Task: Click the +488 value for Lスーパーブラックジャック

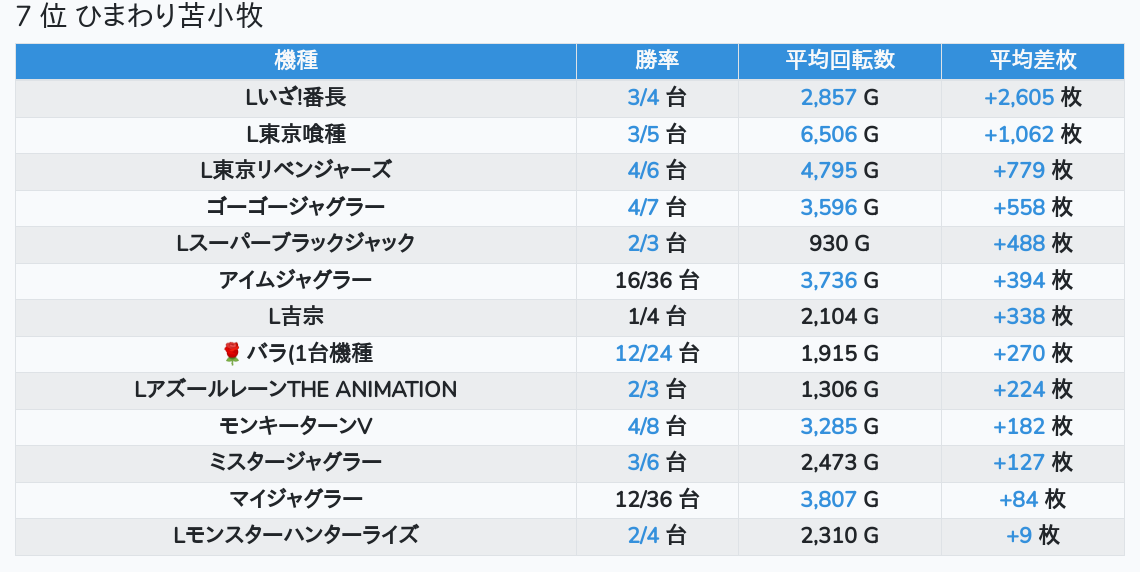Action: [1018, 243]
